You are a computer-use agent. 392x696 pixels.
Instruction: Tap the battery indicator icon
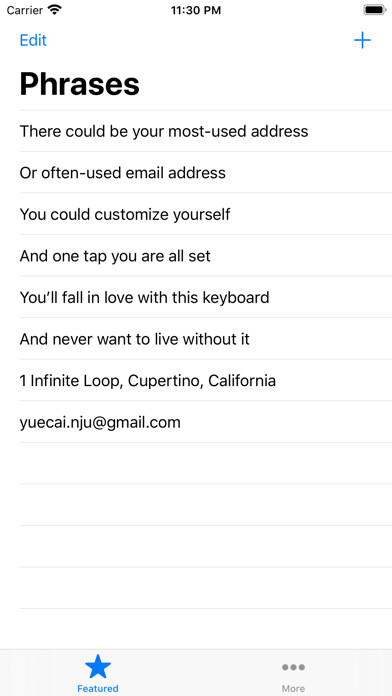[375, 10]
